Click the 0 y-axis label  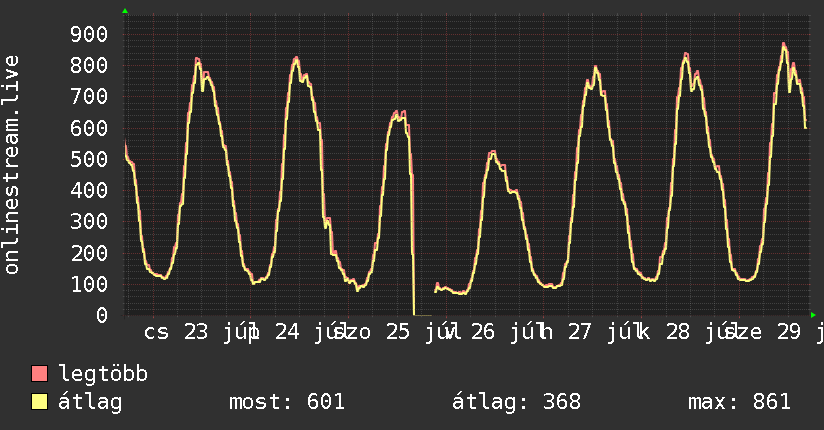coord(102,315)
